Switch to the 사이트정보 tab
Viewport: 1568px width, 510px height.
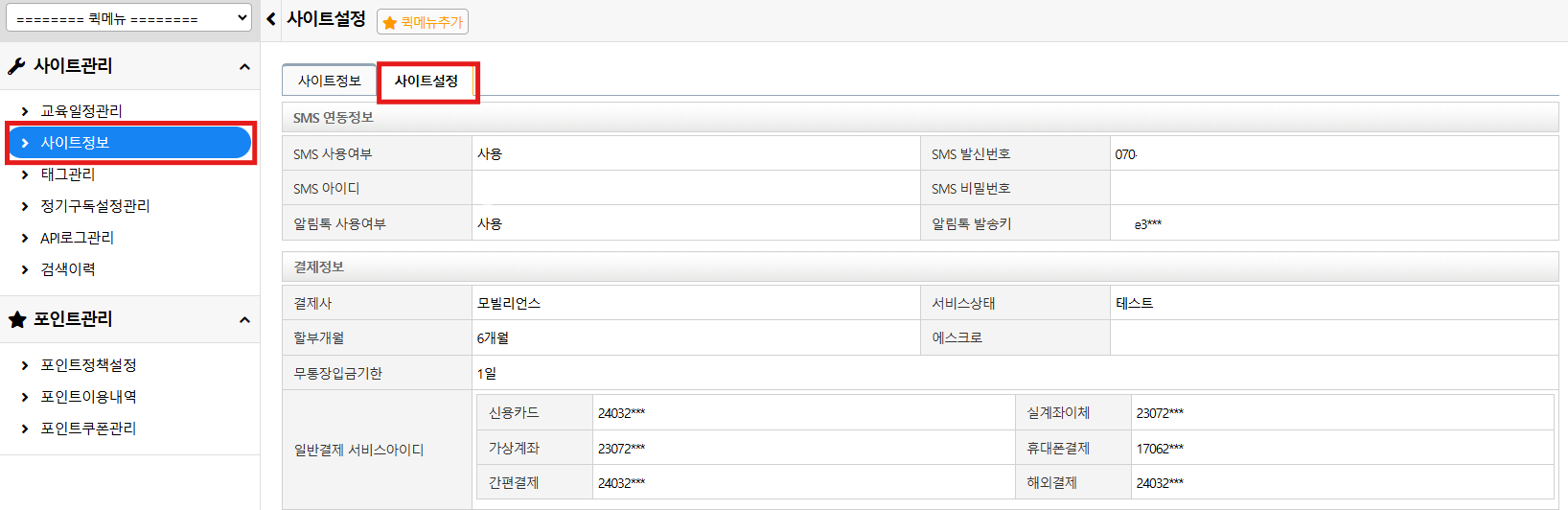(329, 81)
